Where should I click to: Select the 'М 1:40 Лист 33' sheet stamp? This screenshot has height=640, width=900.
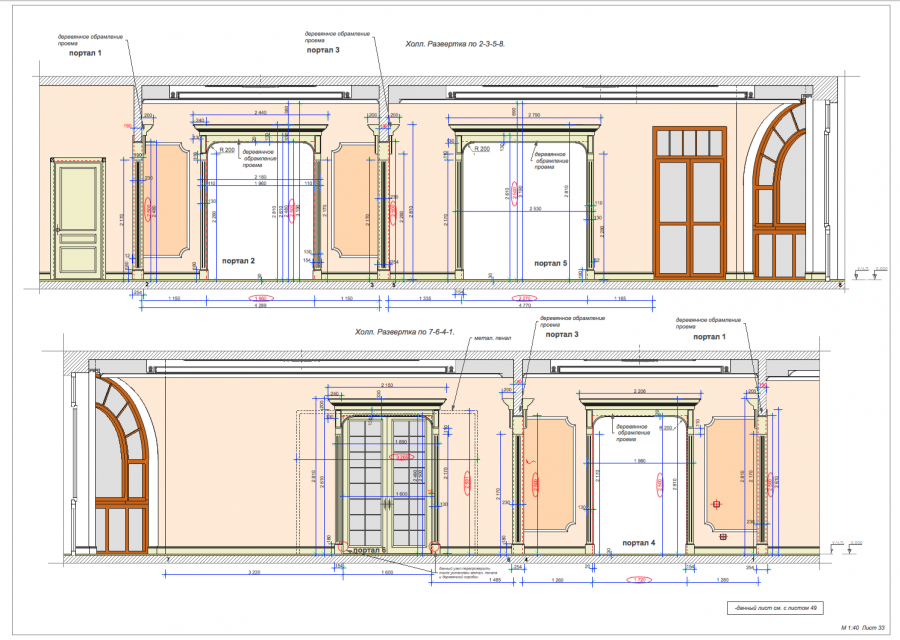[863, 627]
